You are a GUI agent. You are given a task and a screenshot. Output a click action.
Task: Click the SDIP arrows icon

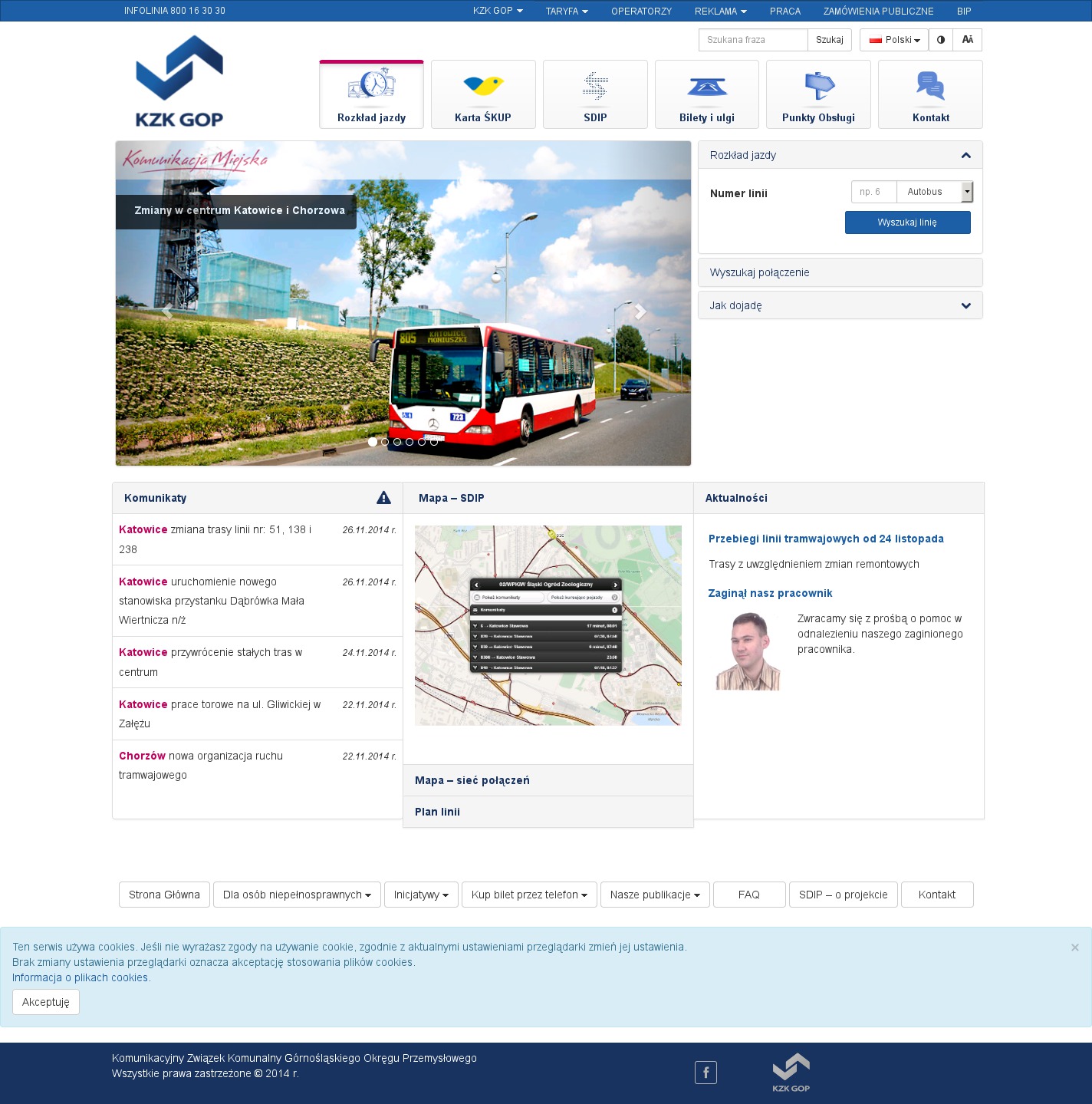[595, 86]
